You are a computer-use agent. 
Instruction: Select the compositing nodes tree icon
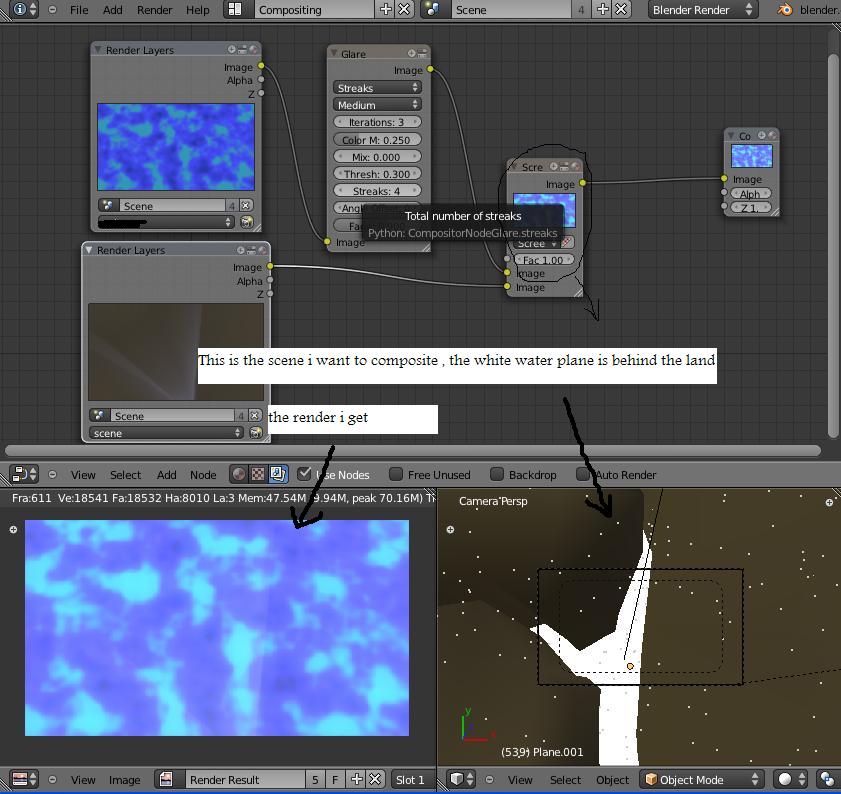coord(278,474)
